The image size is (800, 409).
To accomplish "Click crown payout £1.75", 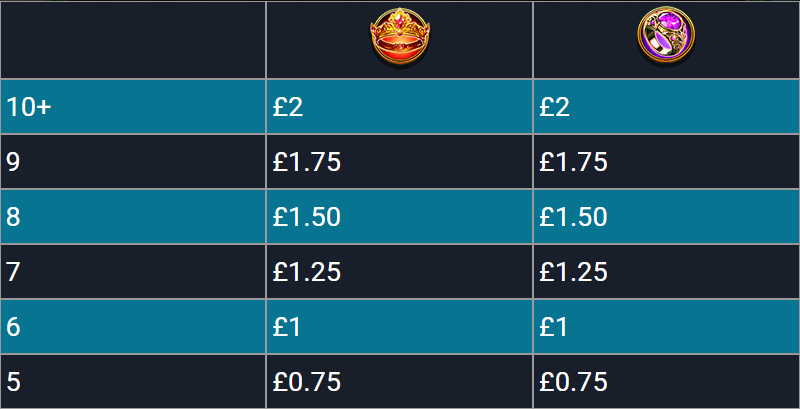I will (307, 163).
